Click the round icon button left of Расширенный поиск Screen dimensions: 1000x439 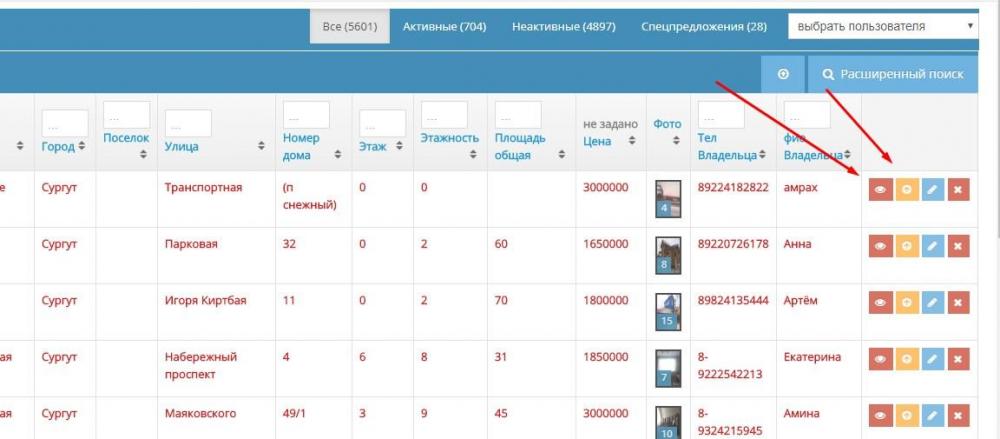point(784,74)
